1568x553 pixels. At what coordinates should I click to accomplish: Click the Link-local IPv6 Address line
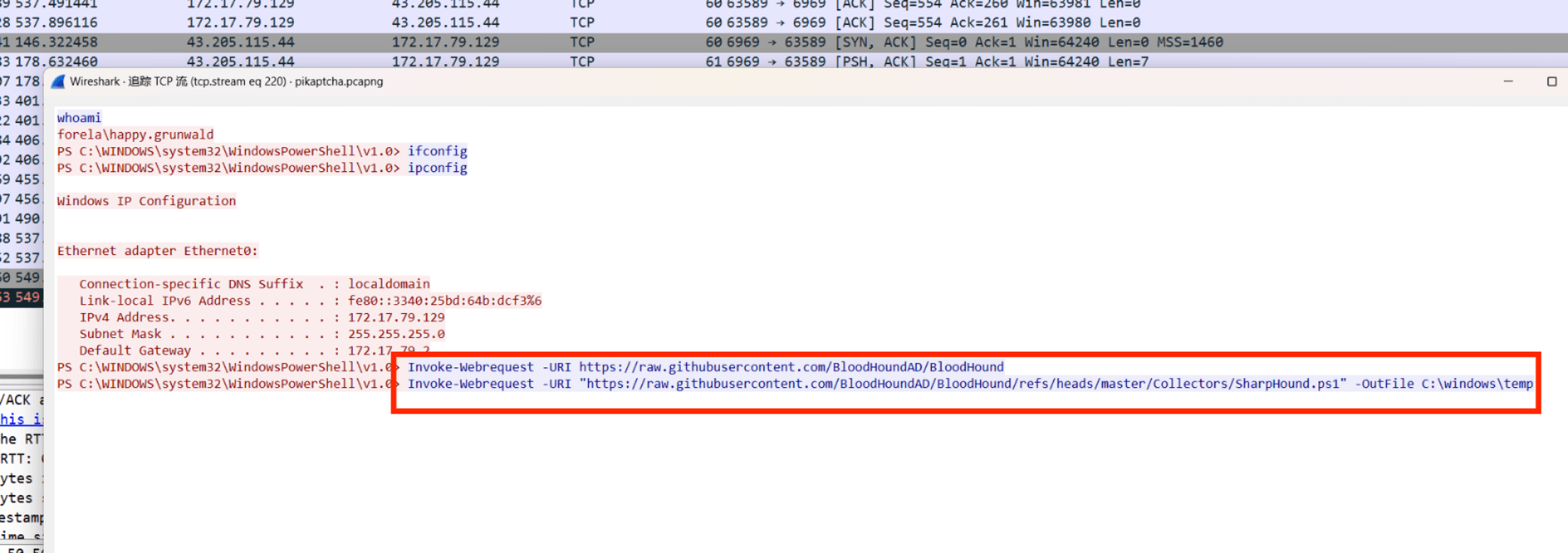311,300
